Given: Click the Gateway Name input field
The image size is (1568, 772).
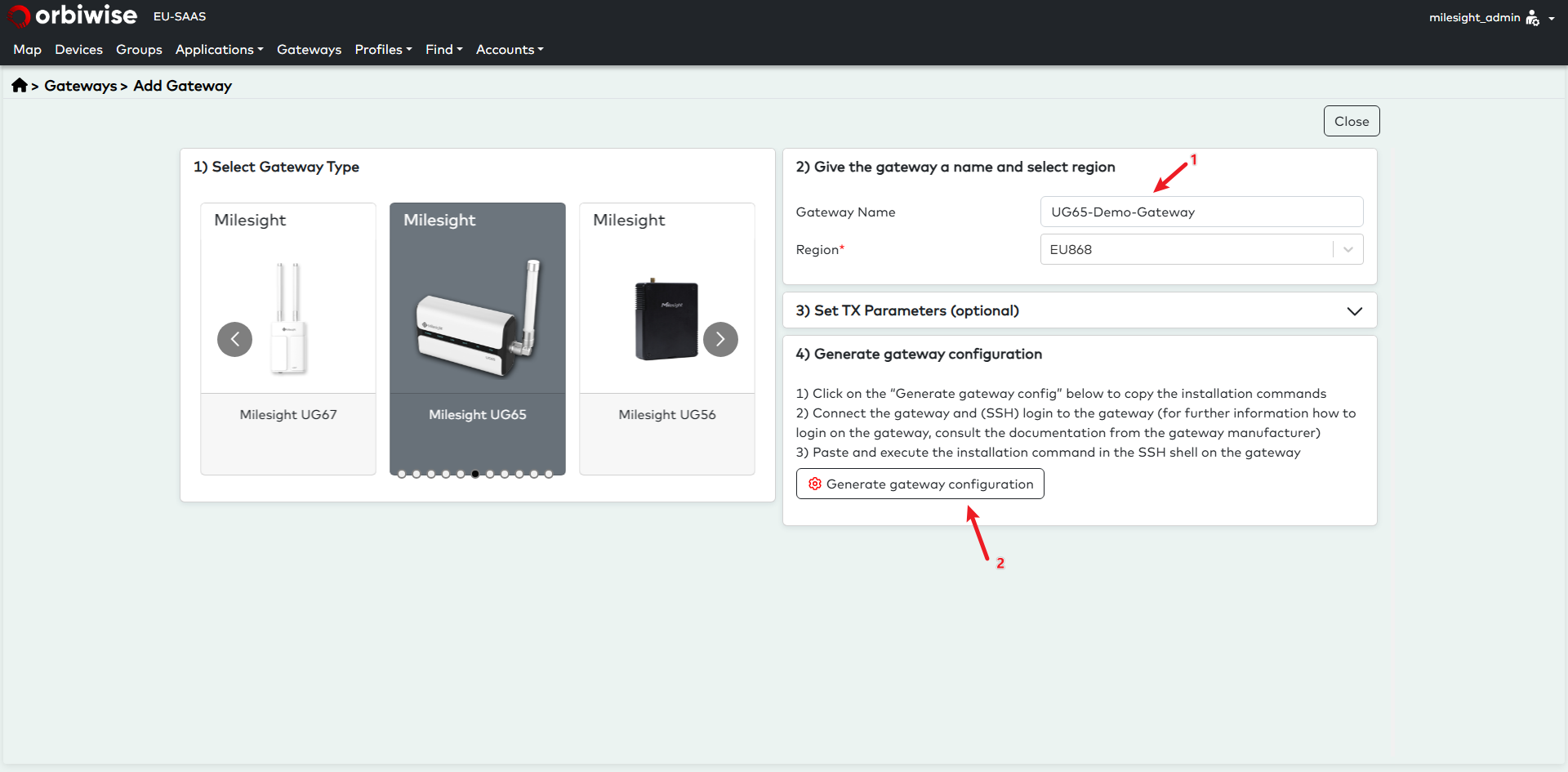Looking at the screenshot, I should click(x=1201, y=212).
